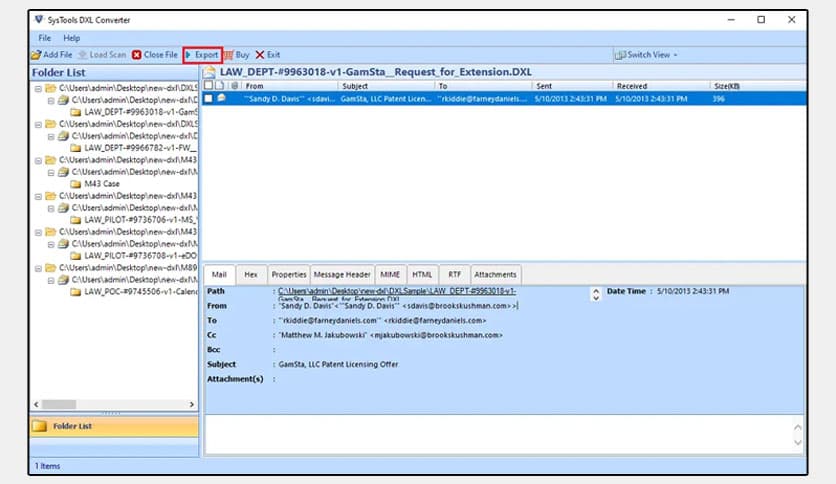Click the Add File toolbar icon
This screenshot has width=836, height=484.
tap(36, 55)
